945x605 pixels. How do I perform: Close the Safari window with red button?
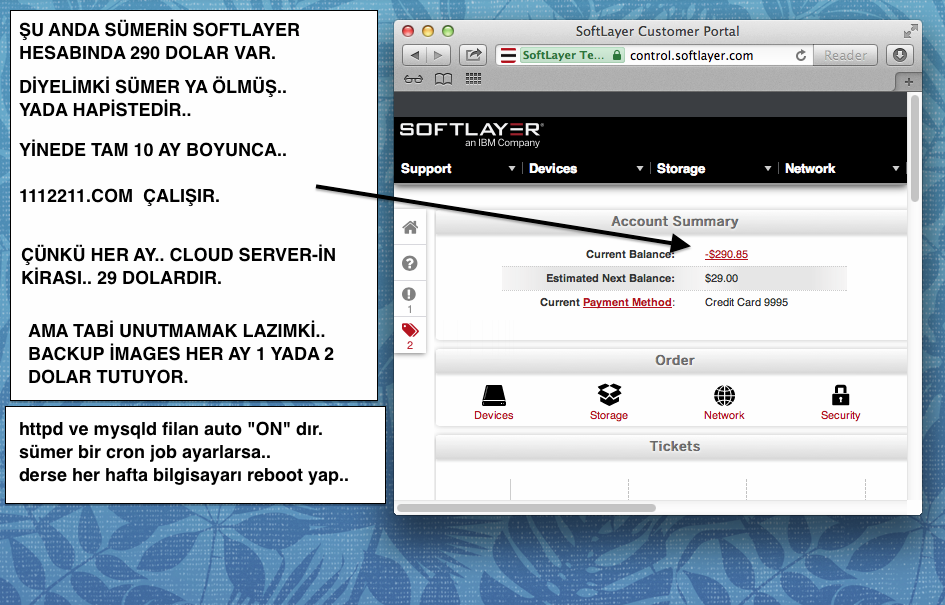click(x=408, y=31)
